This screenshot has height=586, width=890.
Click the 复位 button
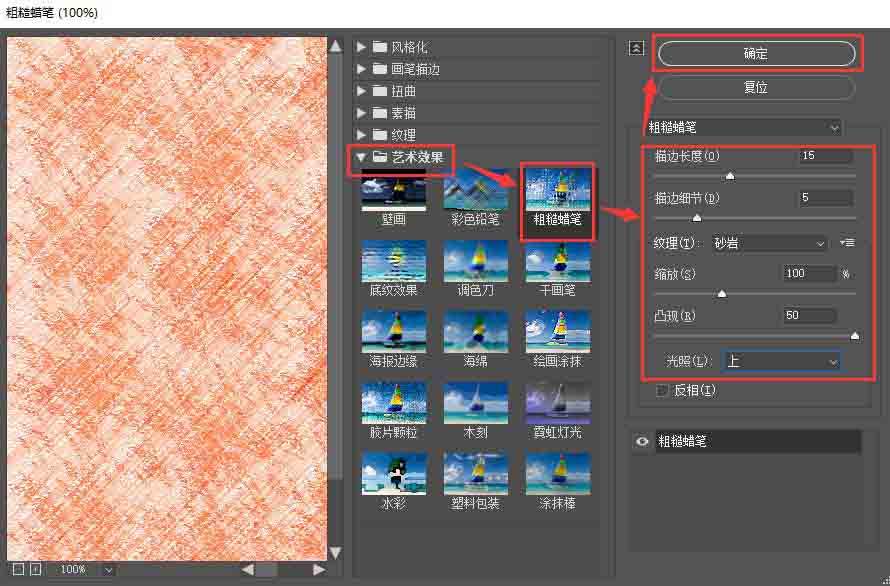[756, 87]
